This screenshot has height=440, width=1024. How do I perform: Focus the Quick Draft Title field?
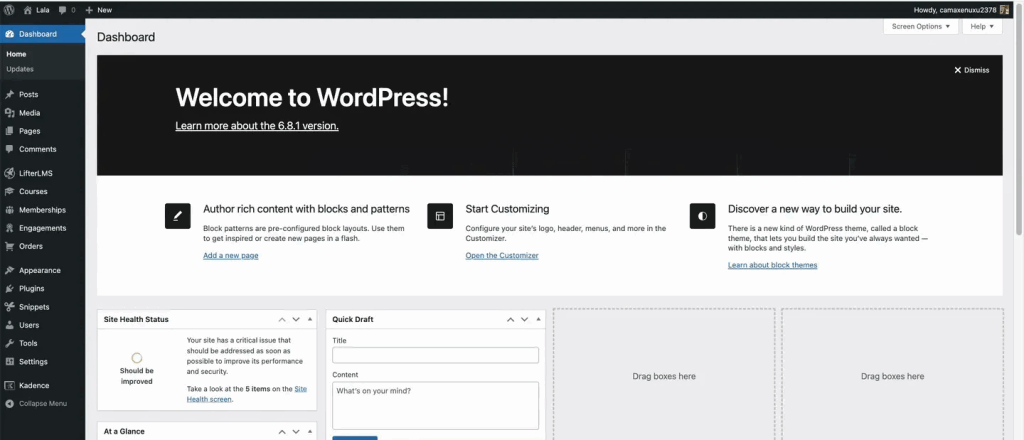click(x=436, y=355)
